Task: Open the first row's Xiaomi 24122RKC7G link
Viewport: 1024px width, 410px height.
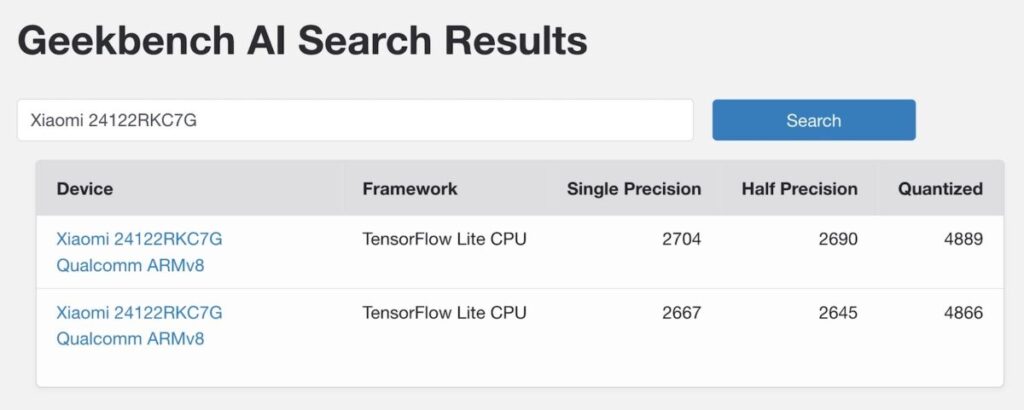Action: [x=139, y=239]
